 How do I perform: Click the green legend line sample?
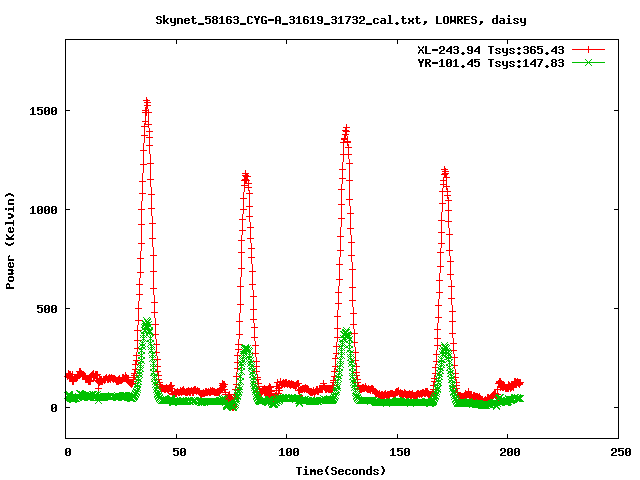(588, 63)
